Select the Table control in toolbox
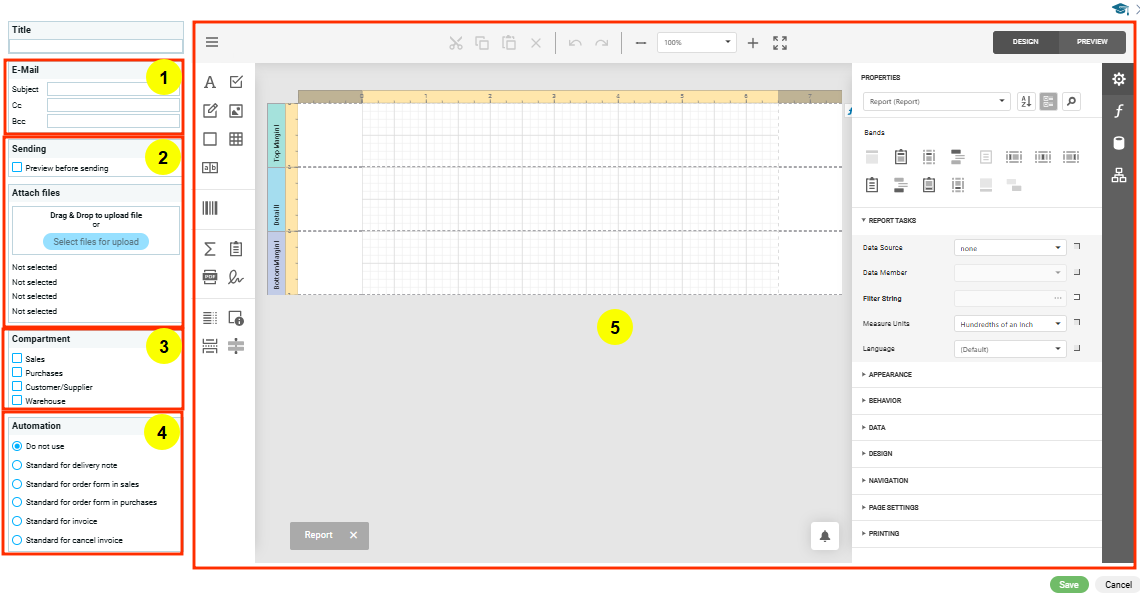1140x599 pixels. (x=236, y=139)
